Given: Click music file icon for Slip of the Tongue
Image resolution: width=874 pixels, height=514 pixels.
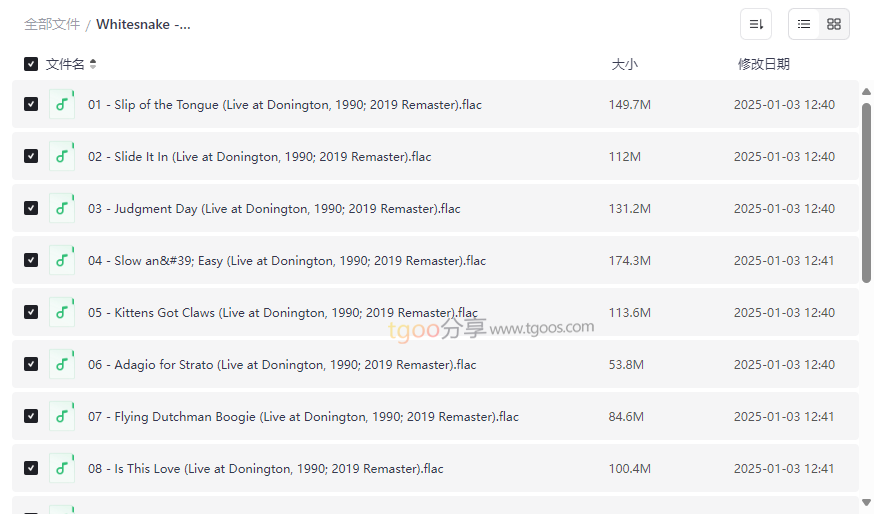Looking at the screenshot, I should coord(62,104).
